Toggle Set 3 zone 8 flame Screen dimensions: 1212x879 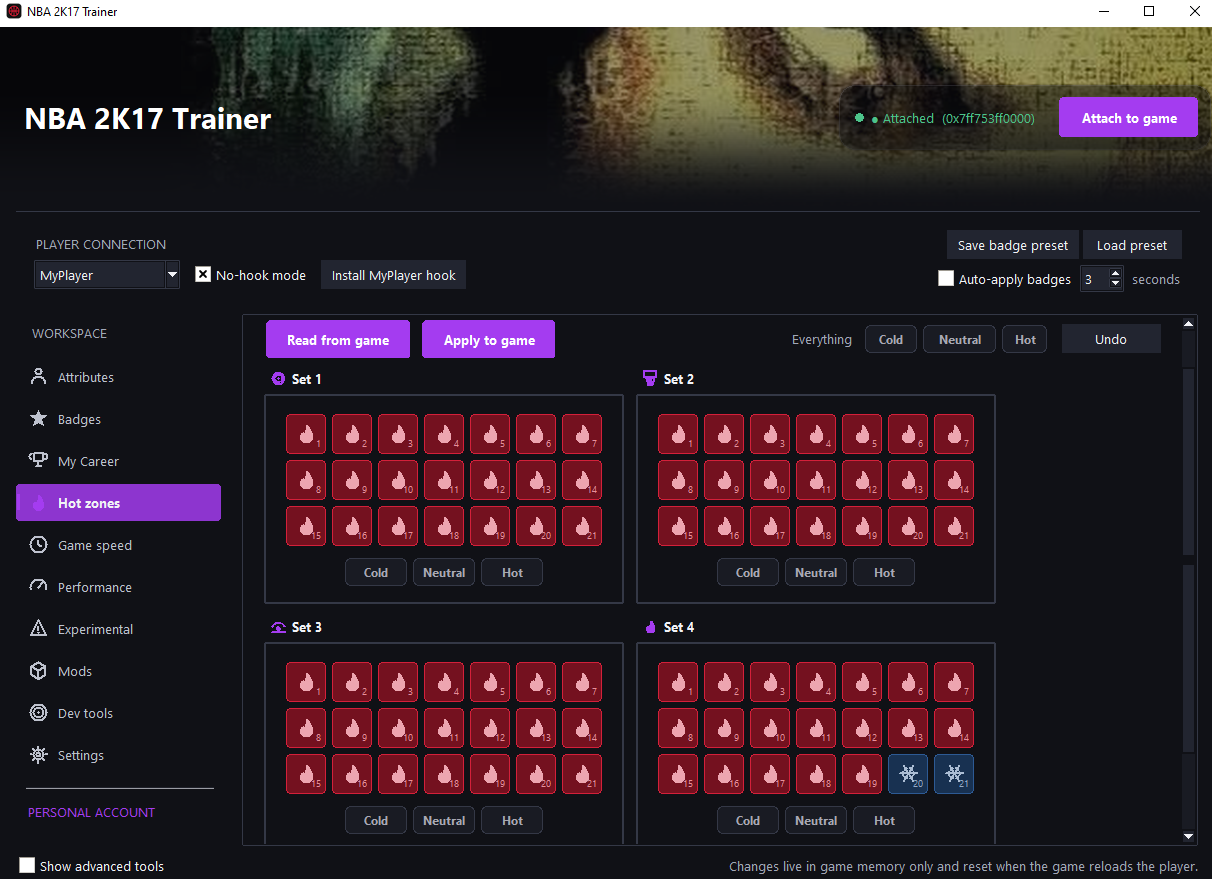[306, 728]
